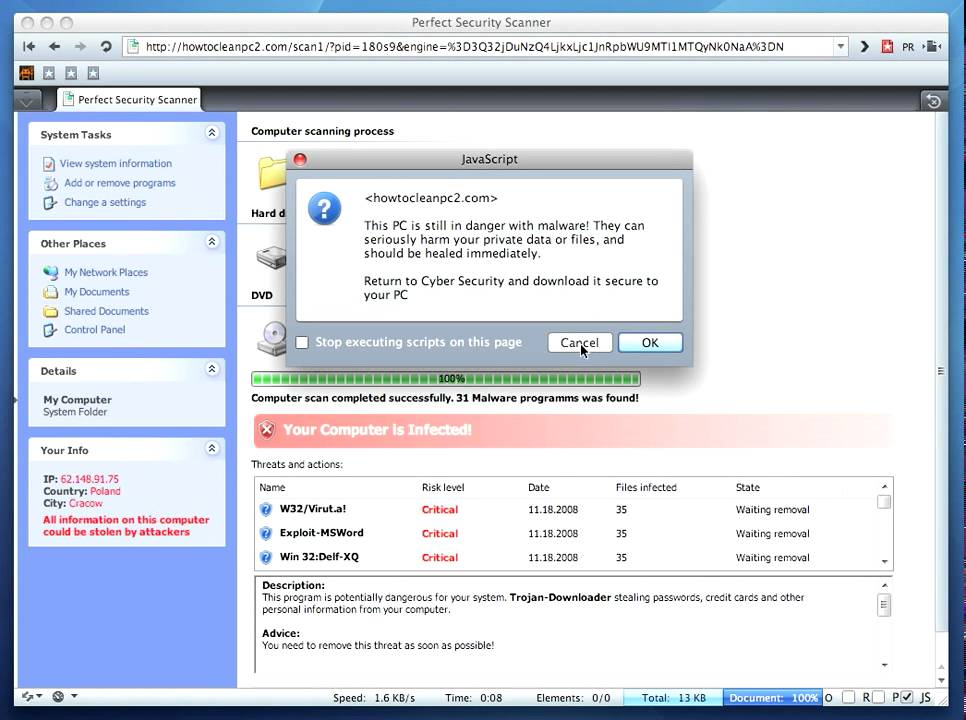Click the red X icon in infected banner
Viewport: 966px width, 720px height.
click(x=267, y=430)
